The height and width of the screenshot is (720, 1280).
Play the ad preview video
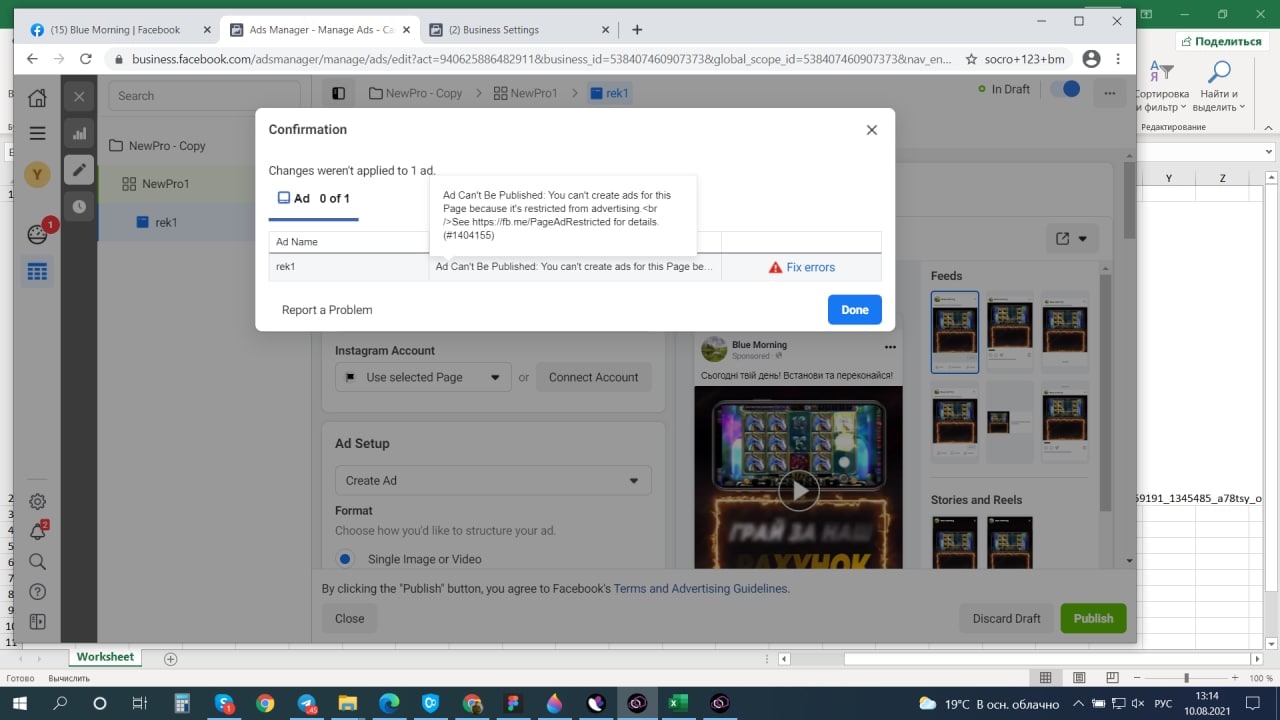point(798,490)
